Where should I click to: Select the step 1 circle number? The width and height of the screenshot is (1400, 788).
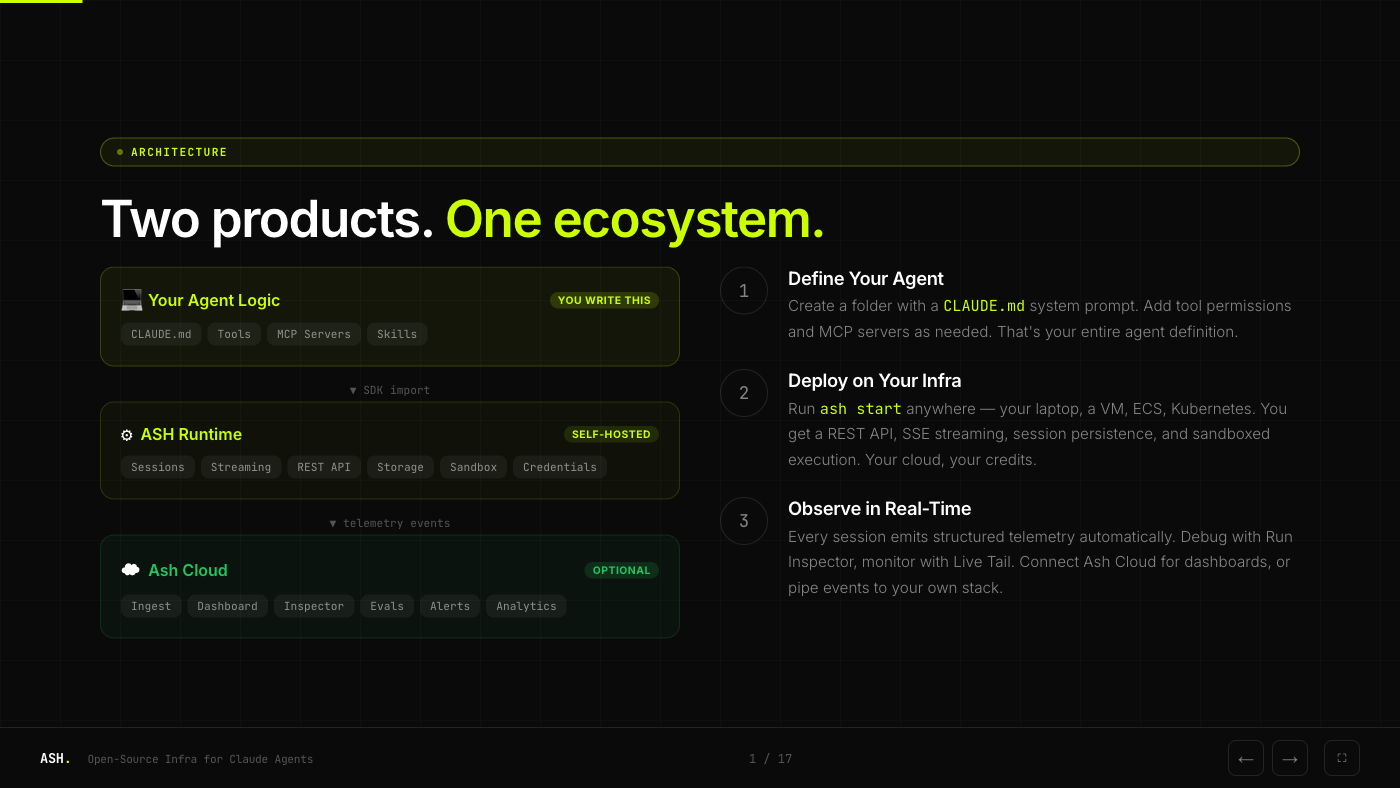[x=743, y=291]
